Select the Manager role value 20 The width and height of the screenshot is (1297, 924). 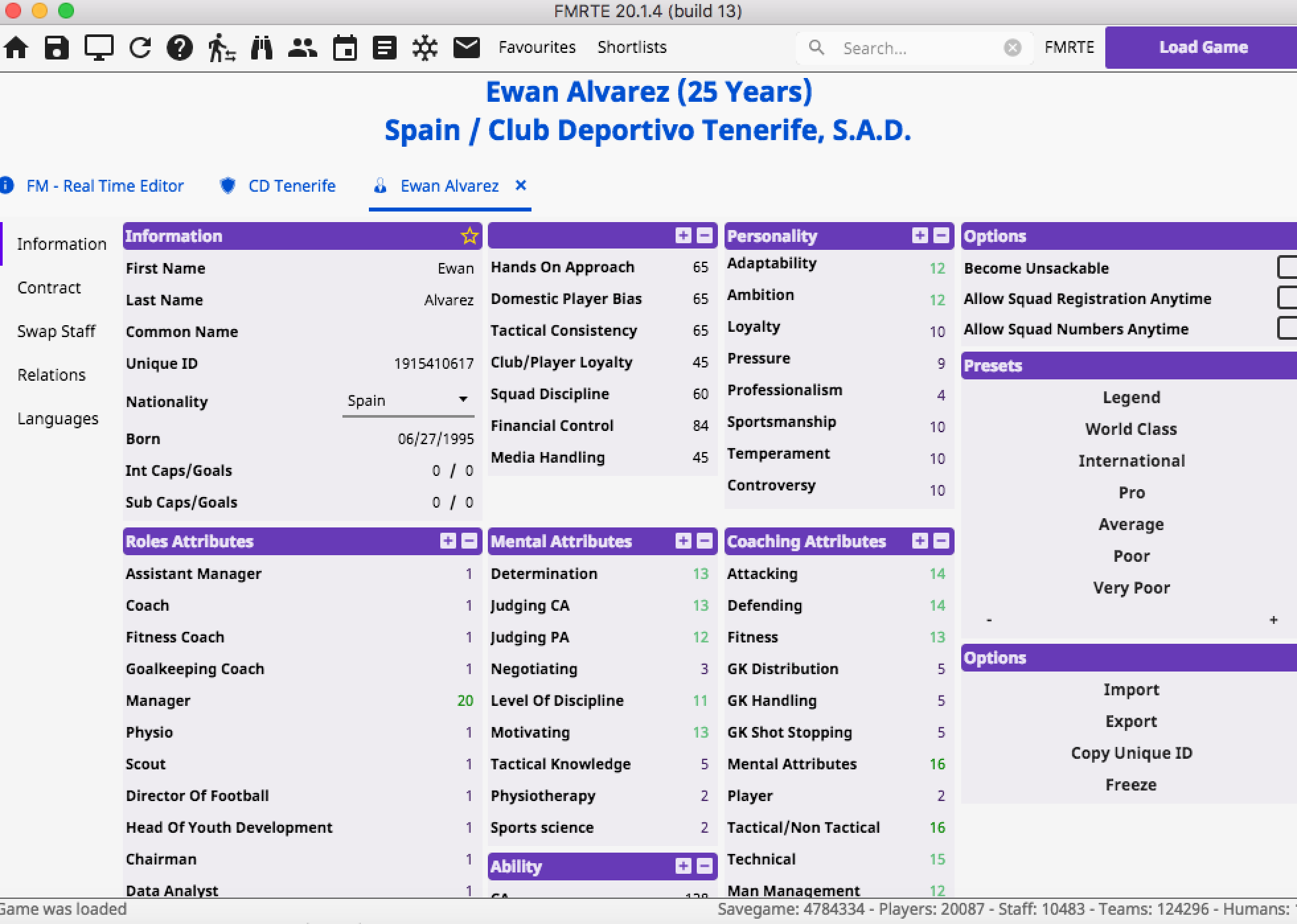coord(465,701)
